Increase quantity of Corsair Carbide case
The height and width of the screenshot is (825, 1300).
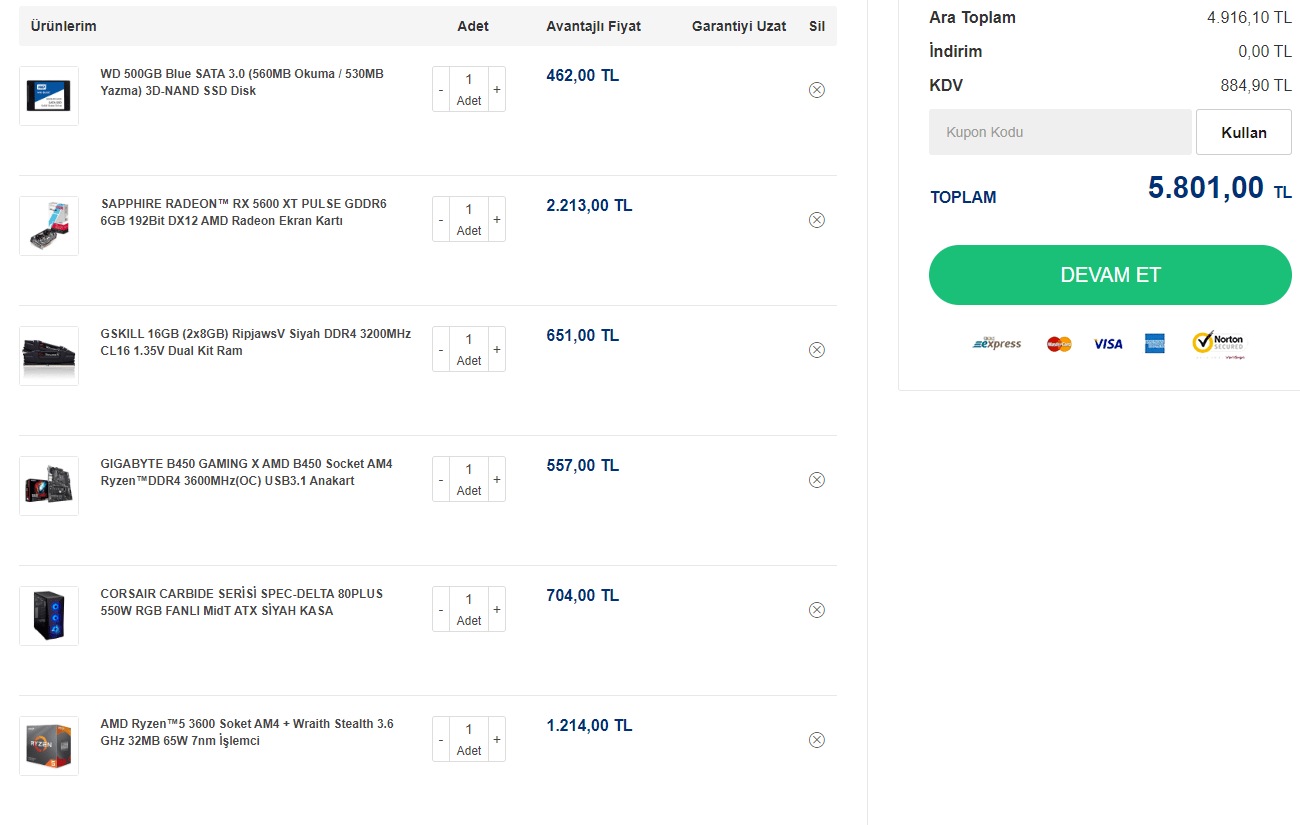click(497, 610)
